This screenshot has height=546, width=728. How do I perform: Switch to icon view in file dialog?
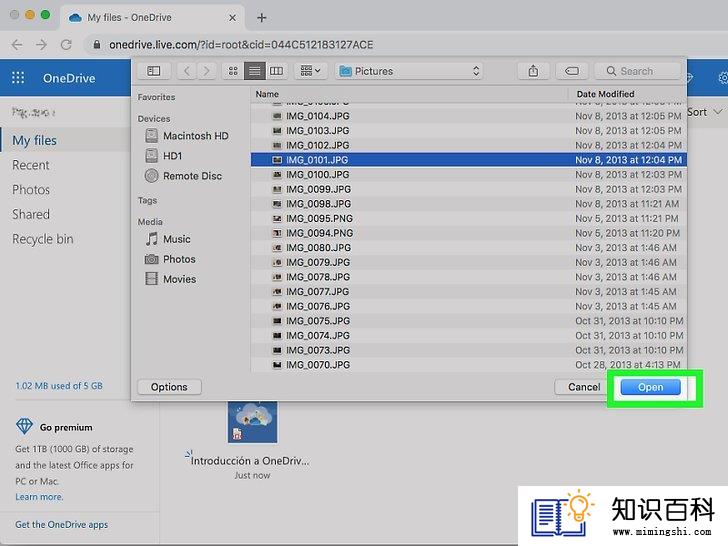click(x=233, y=71)
